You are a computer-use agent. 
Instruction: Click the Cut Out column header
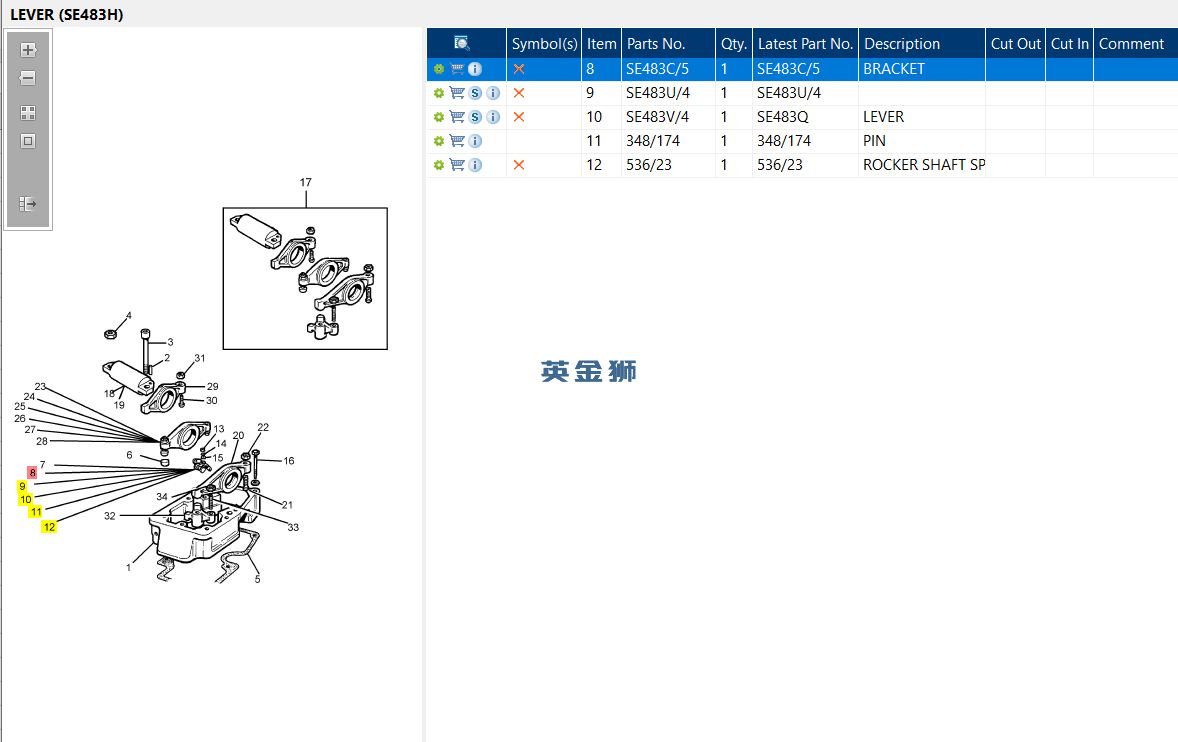[1015, 44]
